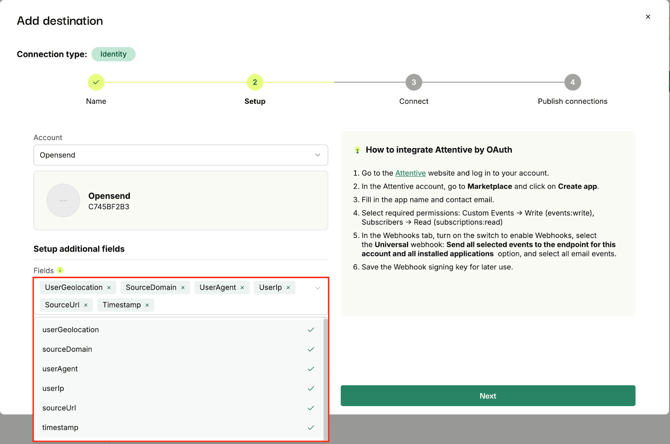Remove the UserAgent tag
670x444 pixels.
tap(242, 288)
